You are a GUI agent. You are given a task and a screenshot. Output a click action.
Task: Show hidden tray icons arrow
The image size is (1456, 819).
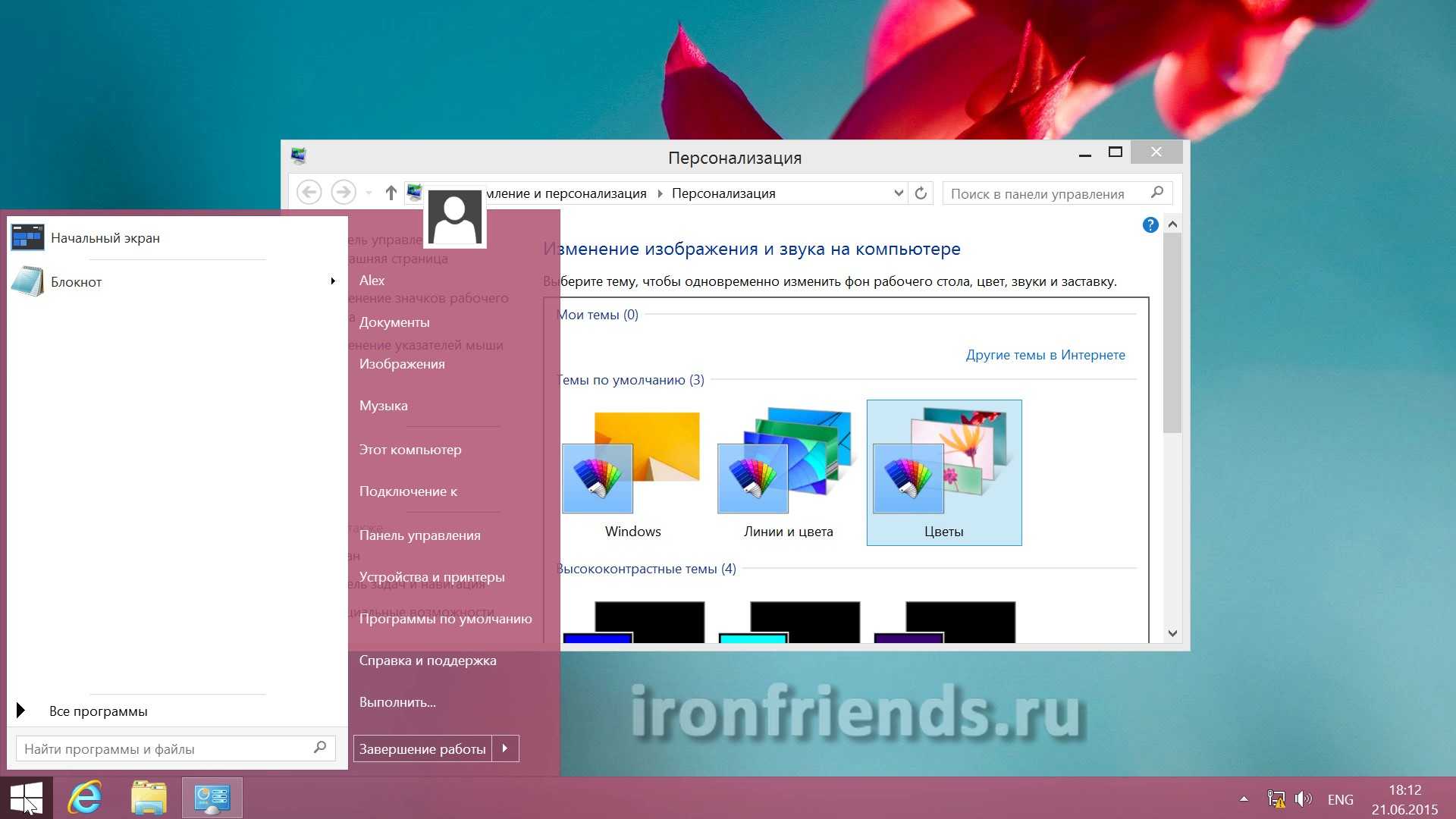pos(1244,799)
